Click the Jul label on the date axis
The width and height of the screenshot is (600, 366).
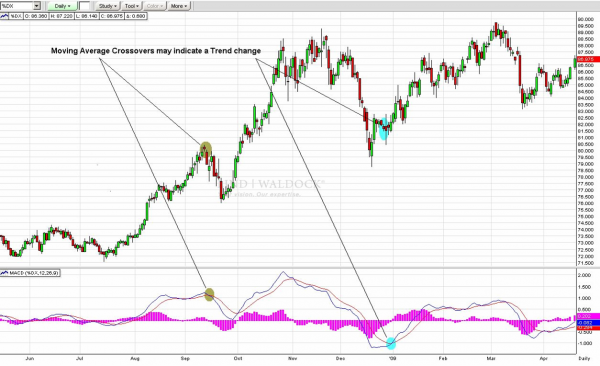click(x=80, y=359)
